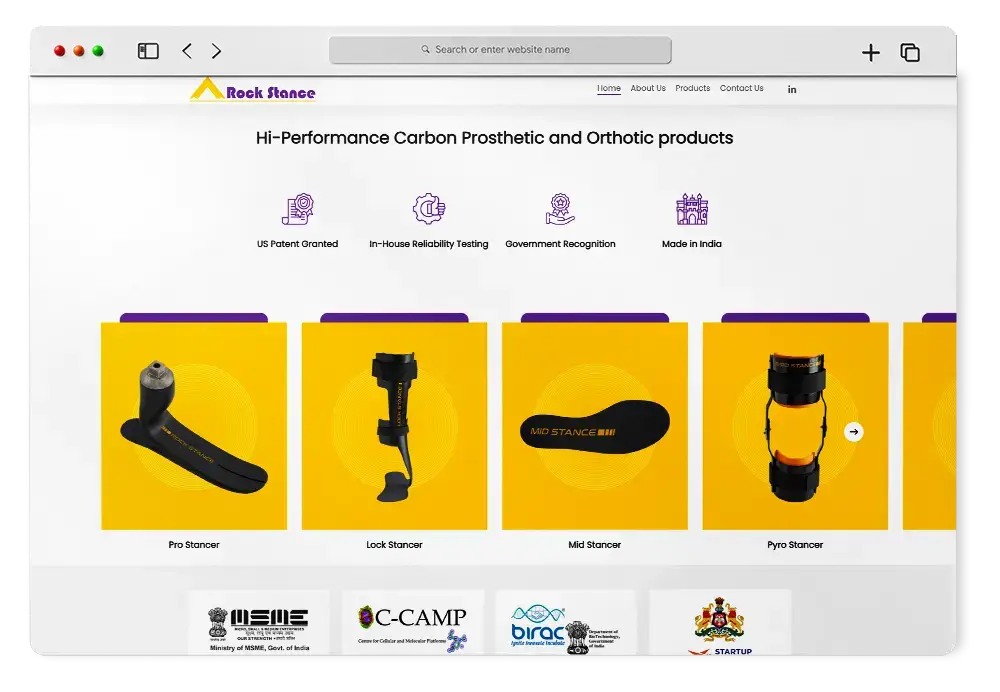Click the Made in India label

[x=692, y=244]
